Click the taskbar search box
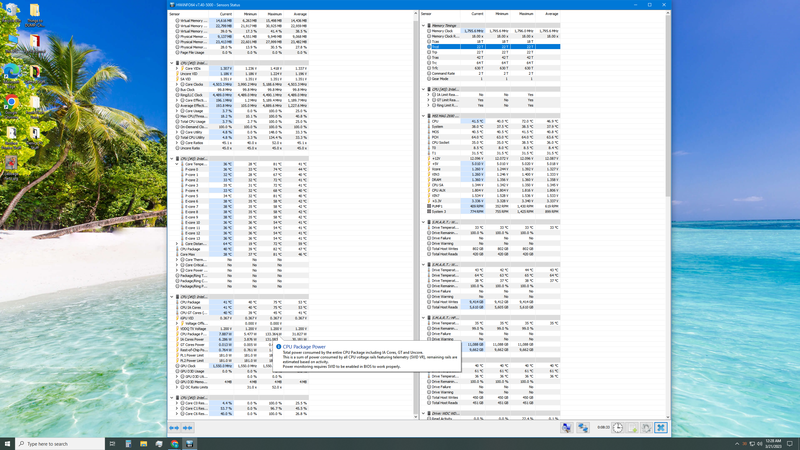 [60, 444]
